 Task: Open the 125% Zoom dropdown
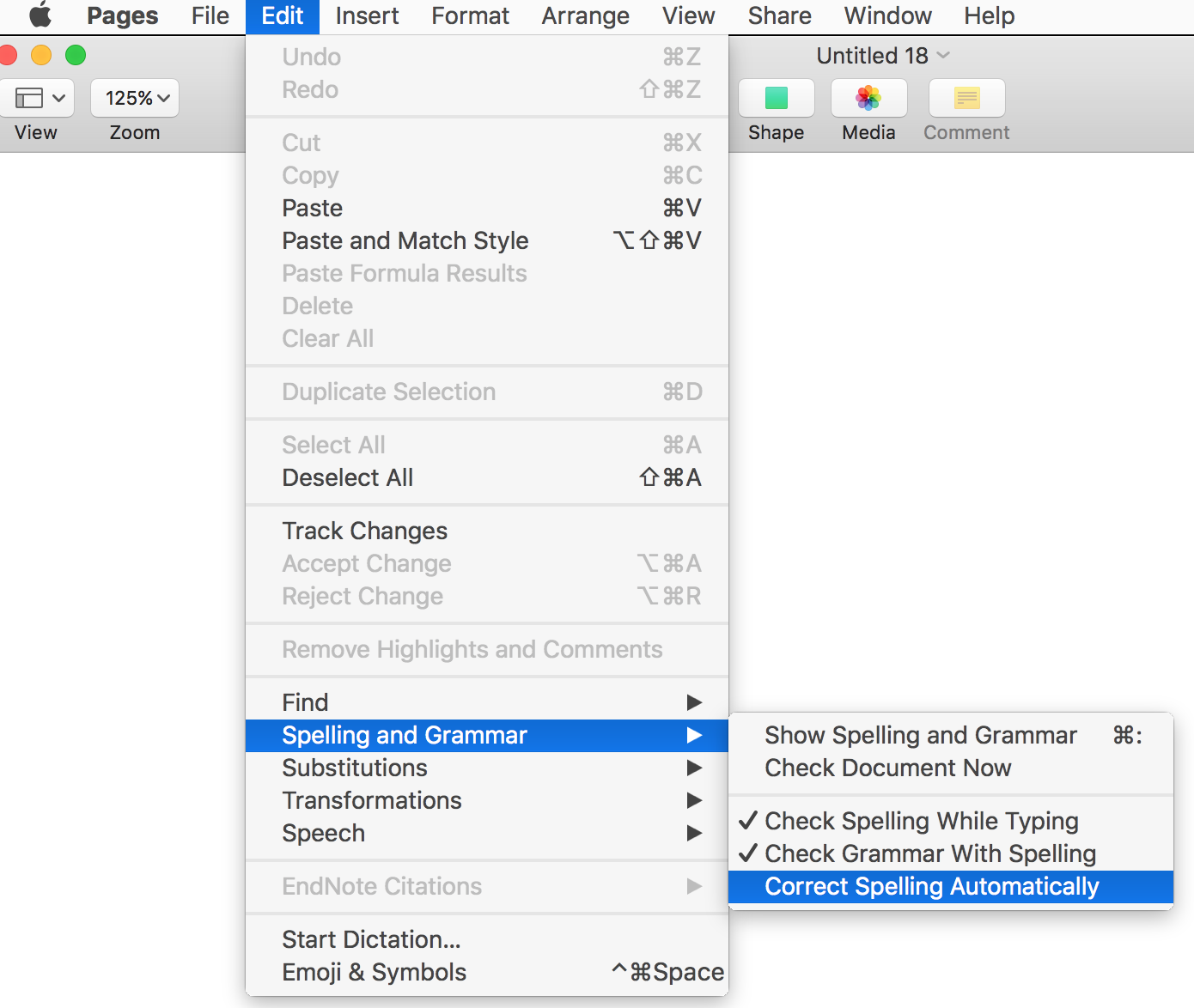(136, 98)
